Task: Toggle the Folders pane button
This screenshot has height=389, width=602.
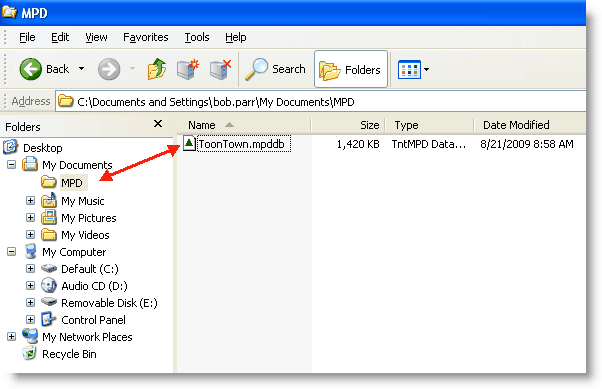Action: [x=351, y=70]
